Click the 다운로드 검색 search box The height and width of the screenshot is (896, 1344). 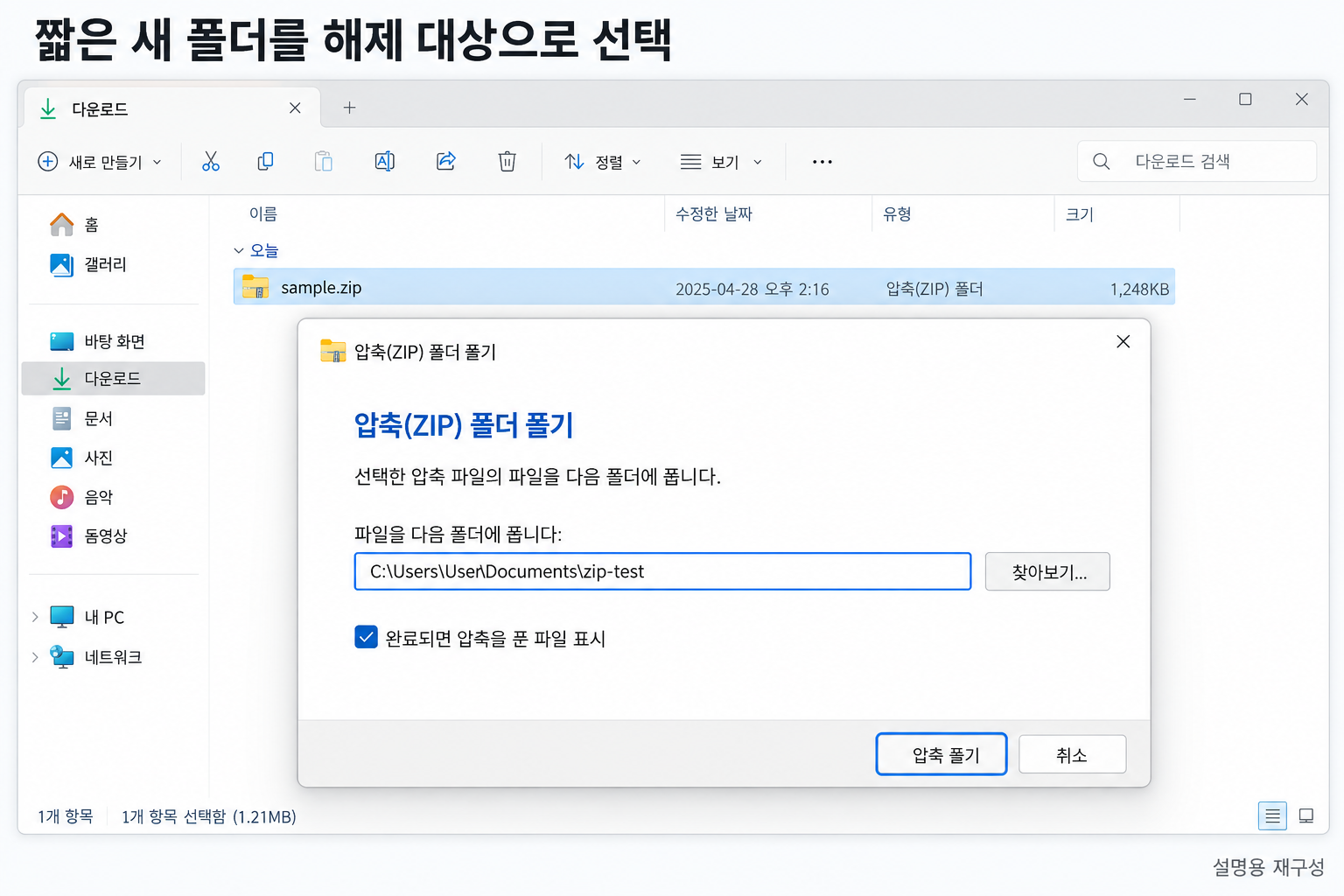click(x=1197, y=161)
